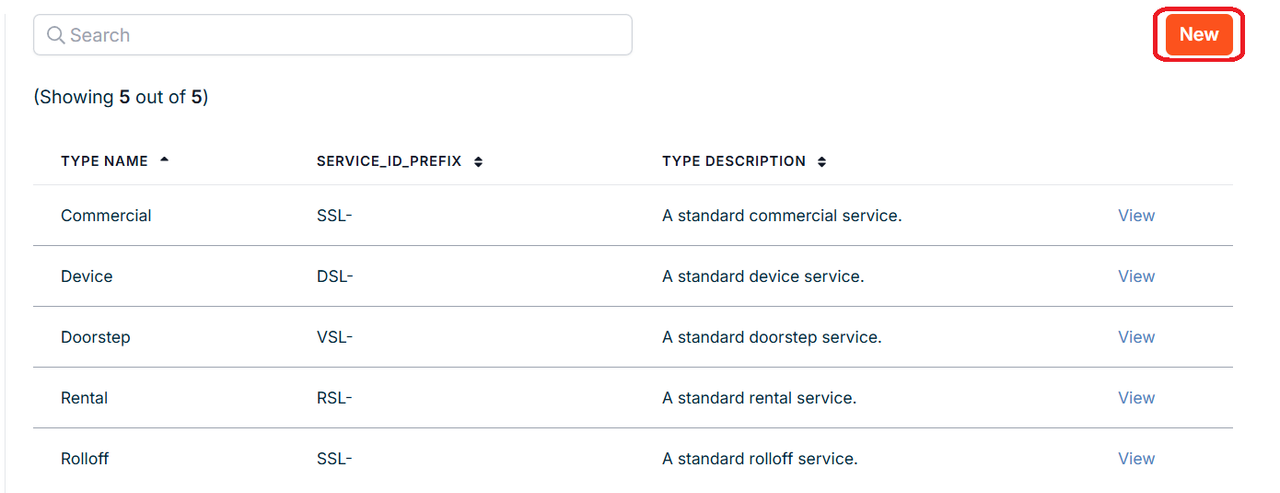
Task: Select the Commercial row name
Action: [106, 215]
